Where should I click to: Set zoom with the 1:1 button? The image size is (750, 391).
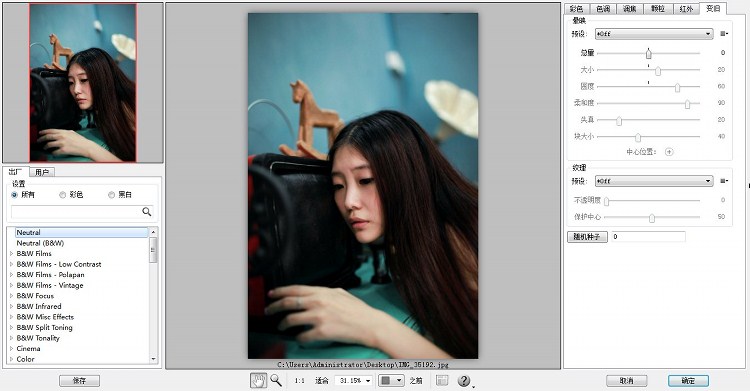pyautogui.click(x=299, y=380)
